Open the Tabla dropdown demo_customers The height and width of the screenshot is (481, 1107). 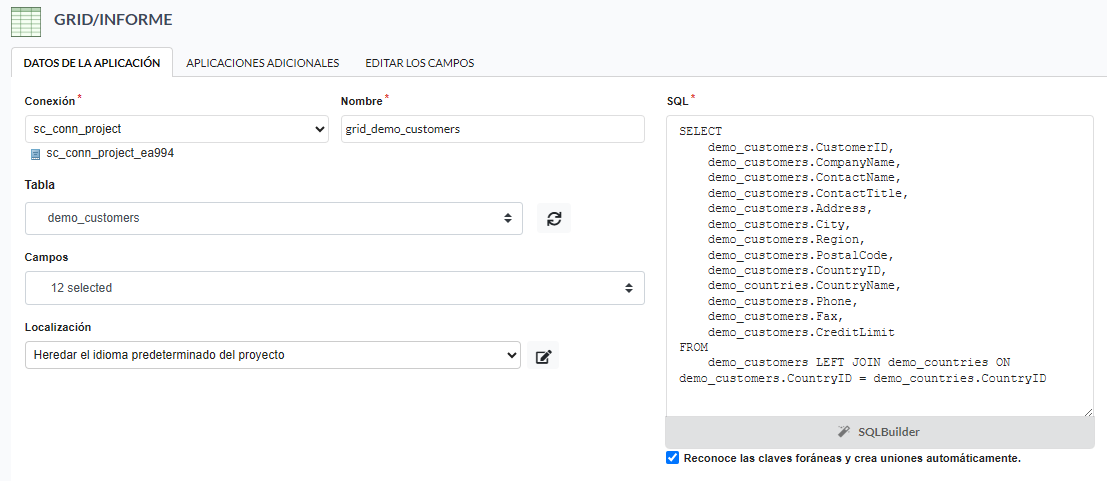[x=274, y=218]
